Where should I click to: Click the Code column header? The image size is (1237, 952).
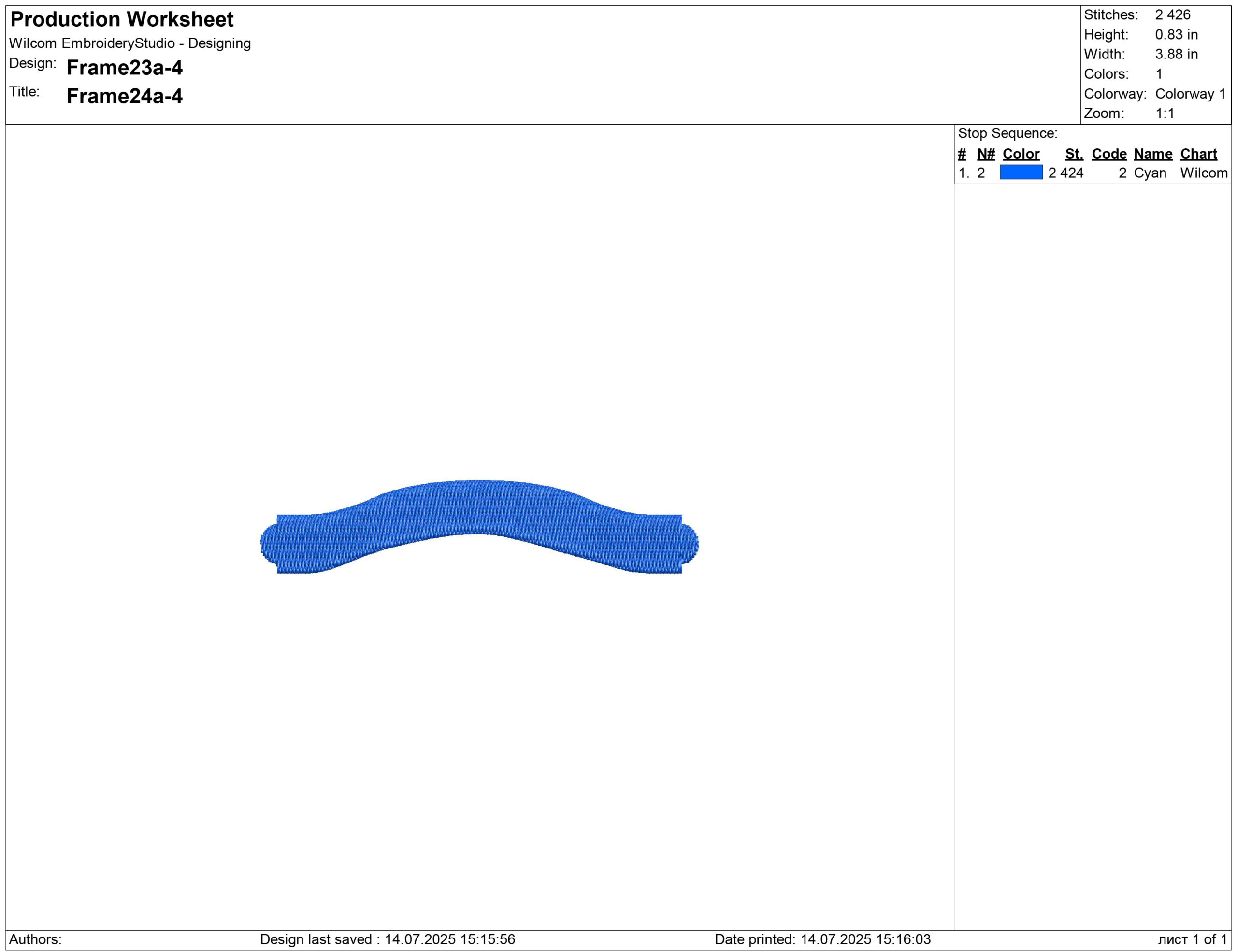[x=1109, y=154]
